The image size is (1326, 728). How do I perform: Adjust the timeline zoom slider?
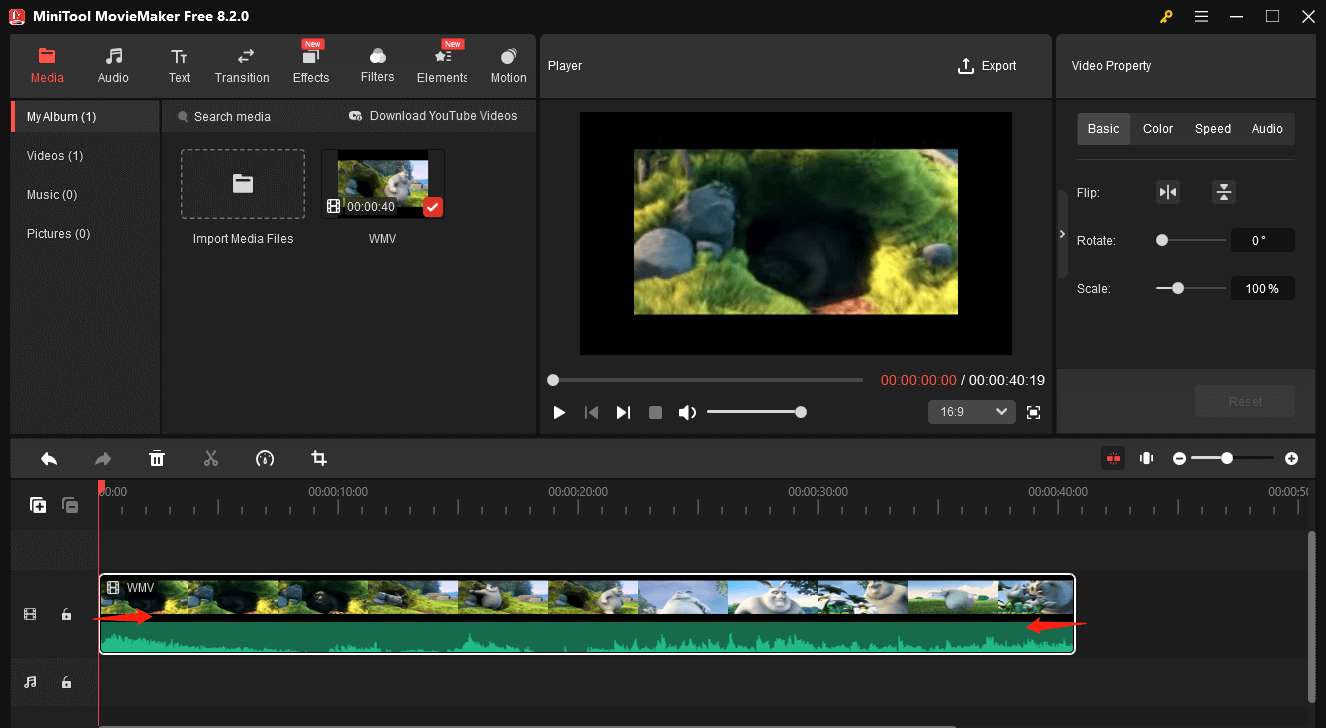pos(1232,458)
